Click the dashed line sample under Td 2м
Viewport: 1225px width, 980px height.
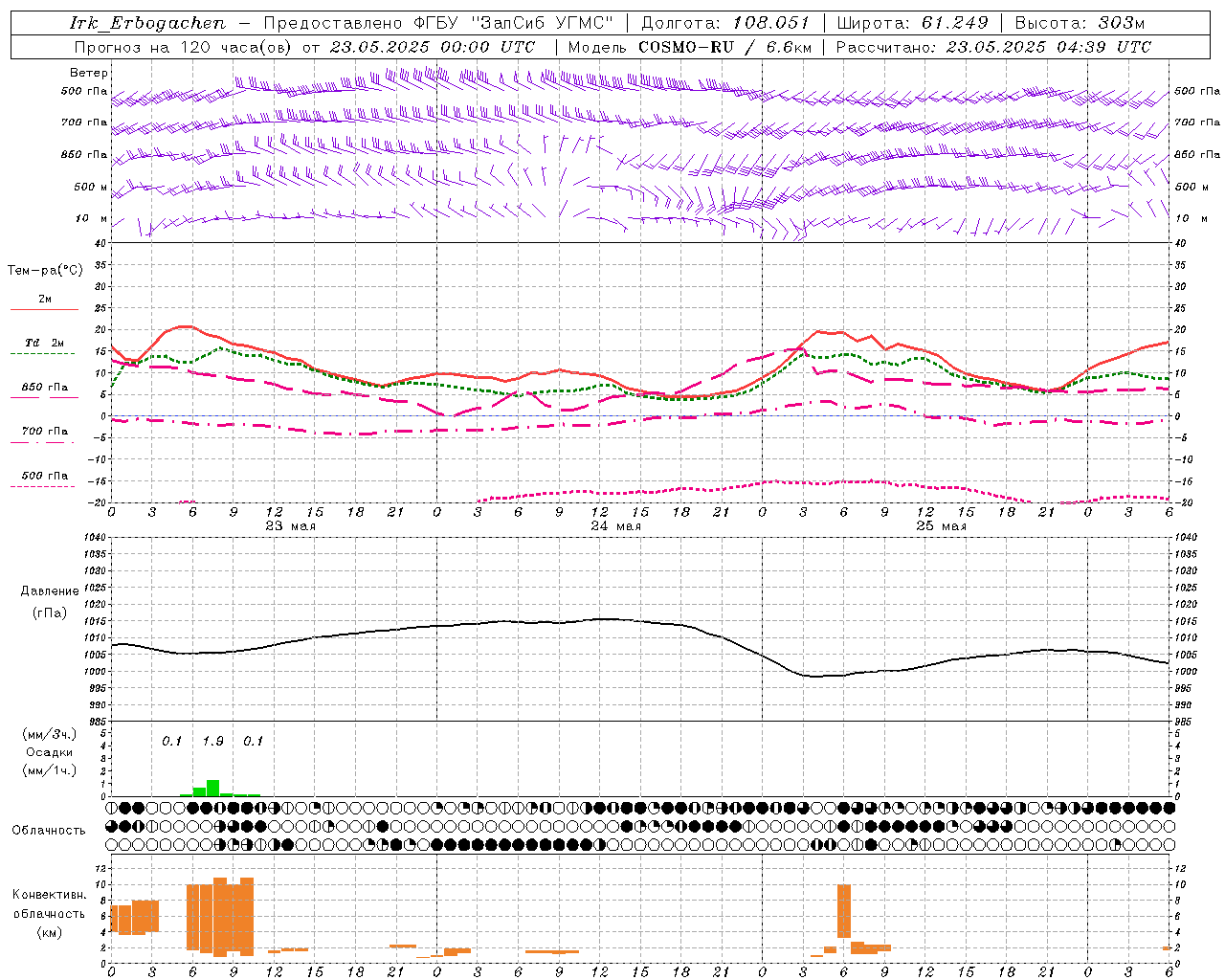coord(42,354)
